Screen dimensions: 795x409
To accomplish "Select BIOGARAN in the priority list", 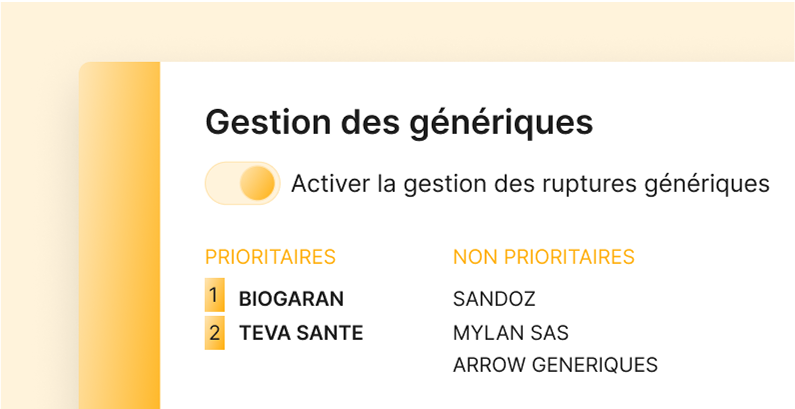I will click(x=291, y=299).
